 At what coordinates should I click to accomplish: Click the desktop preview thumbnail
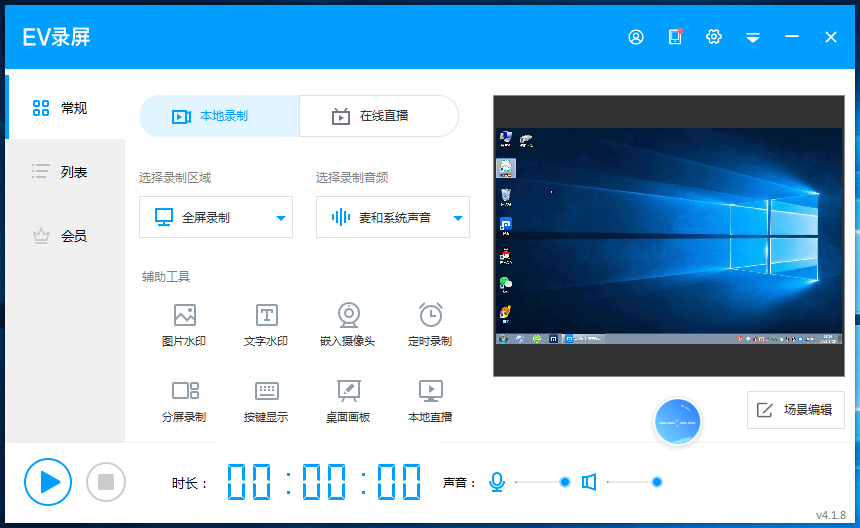(x=669, y=236)
